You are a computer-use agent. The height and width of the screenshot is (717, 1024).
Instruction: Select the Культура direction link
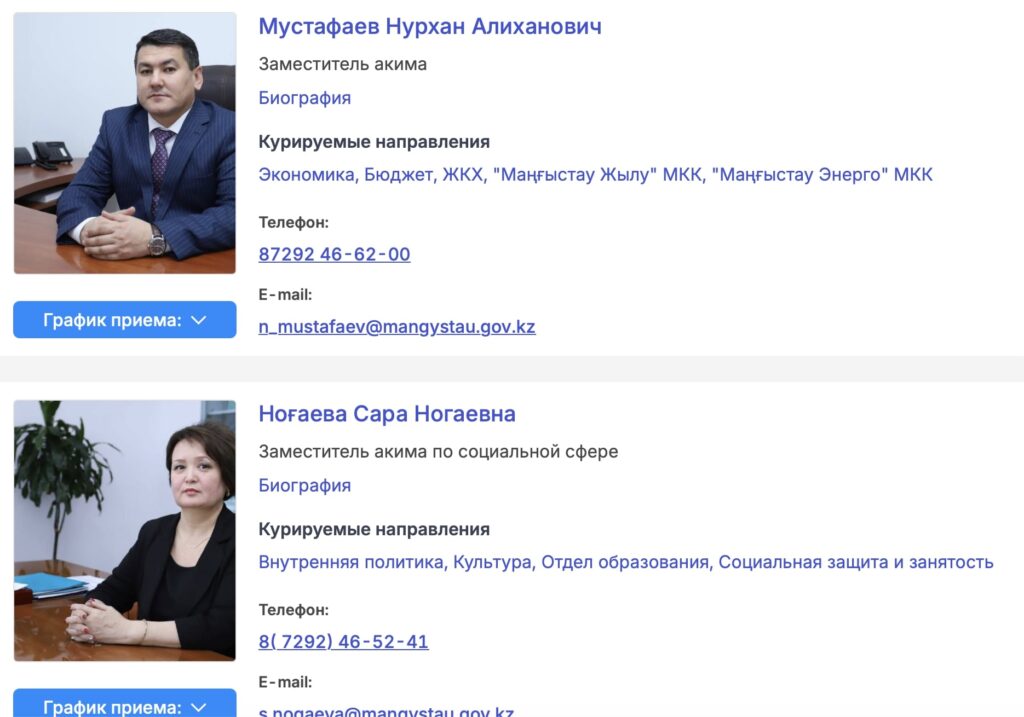pyautogui.click(x=494, y=562)
